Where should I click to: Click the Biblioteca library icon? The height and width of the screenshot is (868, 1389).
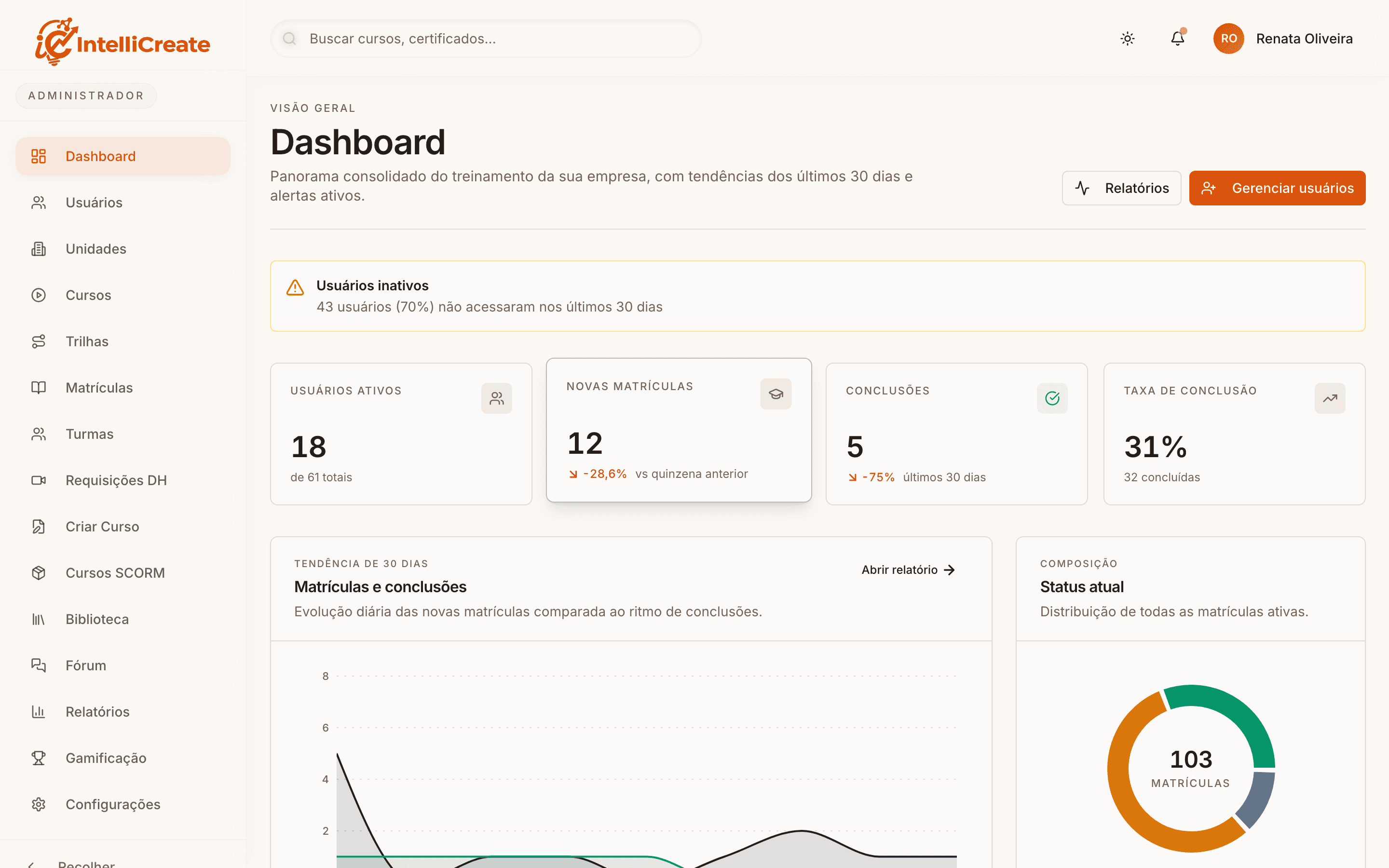(x=39, y=619)
